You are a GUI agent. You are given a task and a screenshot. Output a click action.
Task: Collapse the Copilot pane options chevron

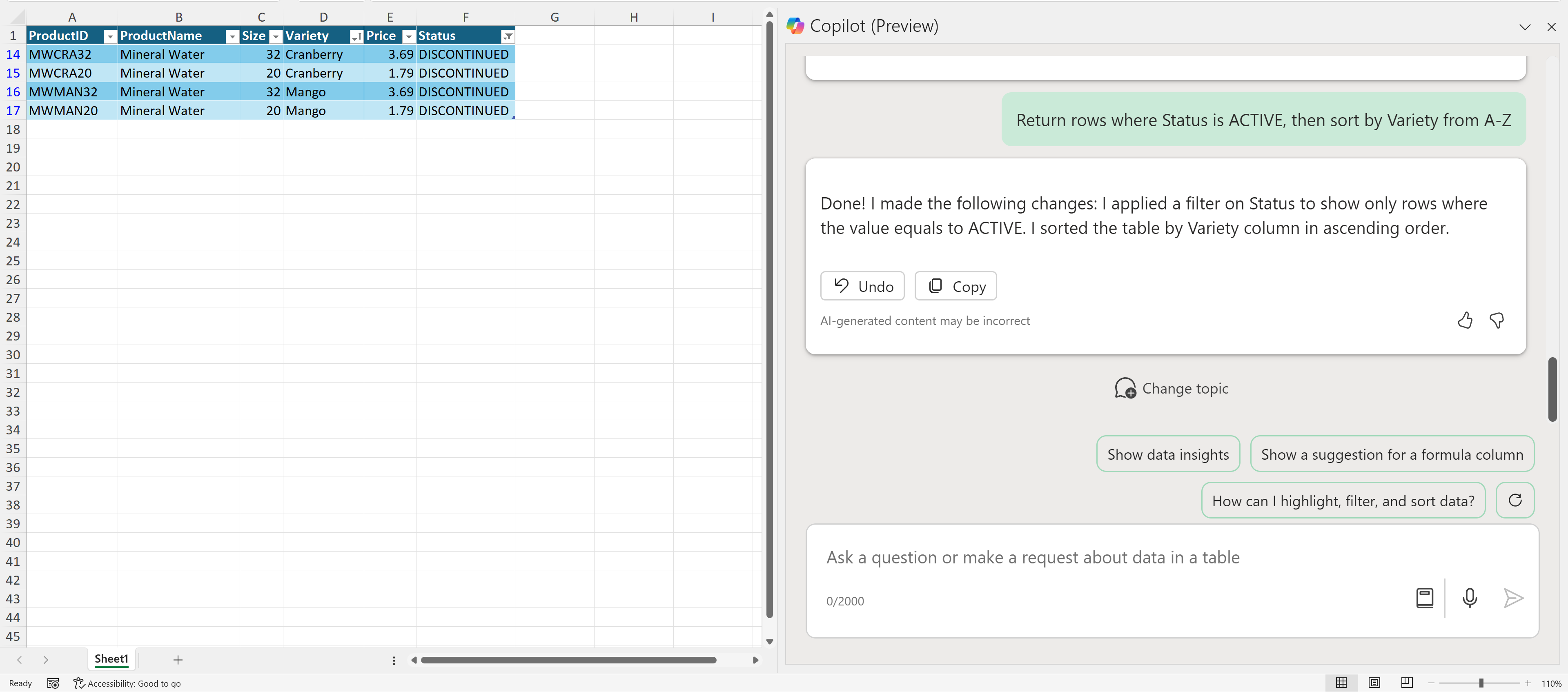pyautogui.click(x=1524, y=27)
